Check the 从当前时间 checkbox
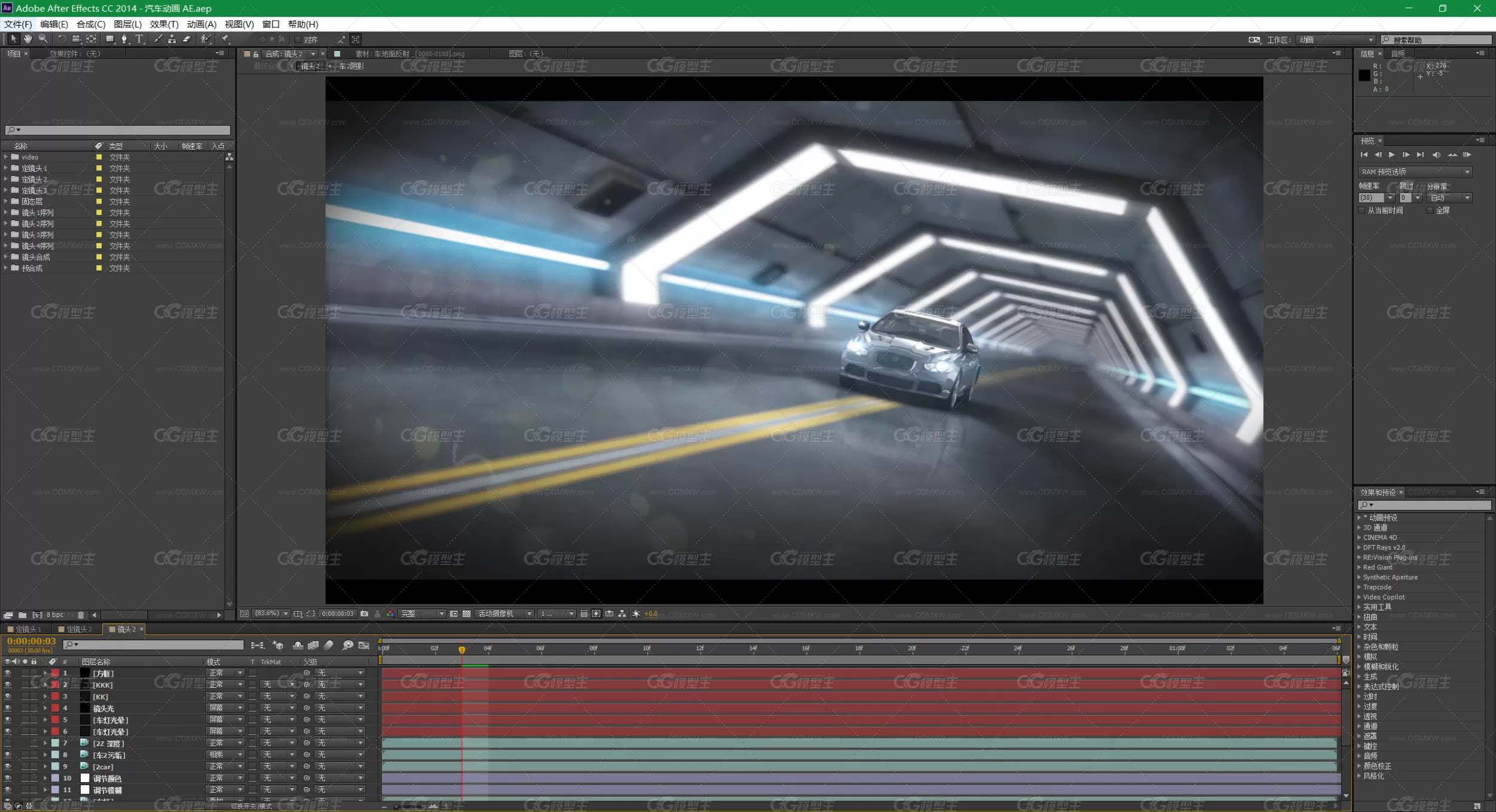The image size is (1496, 812). 1361,210
